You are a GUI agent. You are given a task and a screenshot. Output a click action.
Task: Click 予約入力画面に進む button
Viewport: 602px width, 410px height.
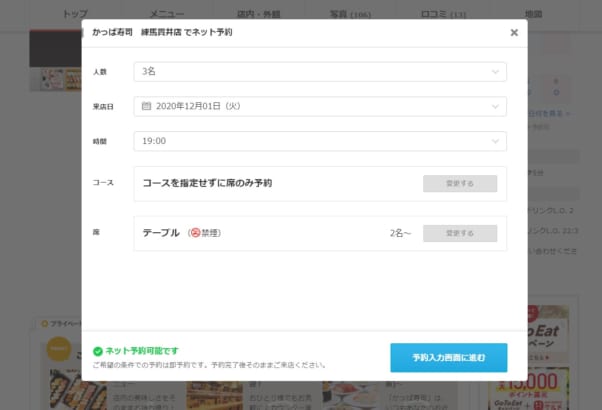(x=448, y=357)
